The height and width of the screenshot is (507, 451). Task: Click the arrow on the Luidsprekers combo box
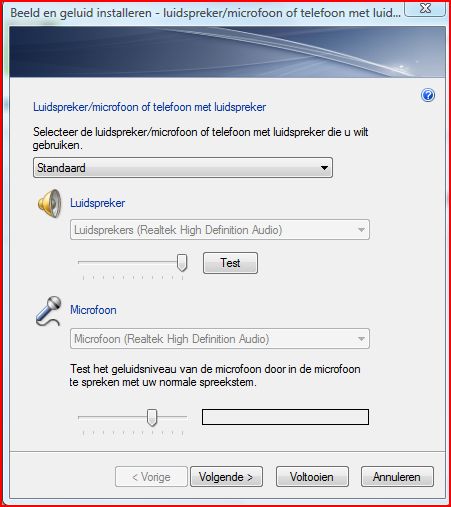point(361,230)
